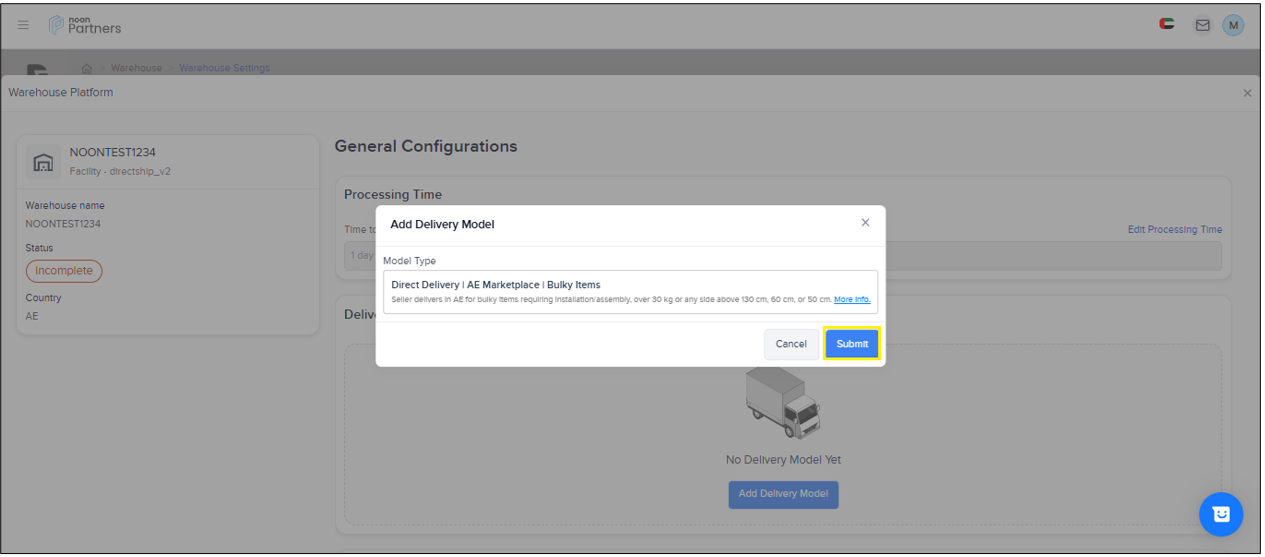Image resolution: width=1265 pixels, height=557 pixels.
Task: Expand the Model Type dropdown
Action: tap(630, 291)
